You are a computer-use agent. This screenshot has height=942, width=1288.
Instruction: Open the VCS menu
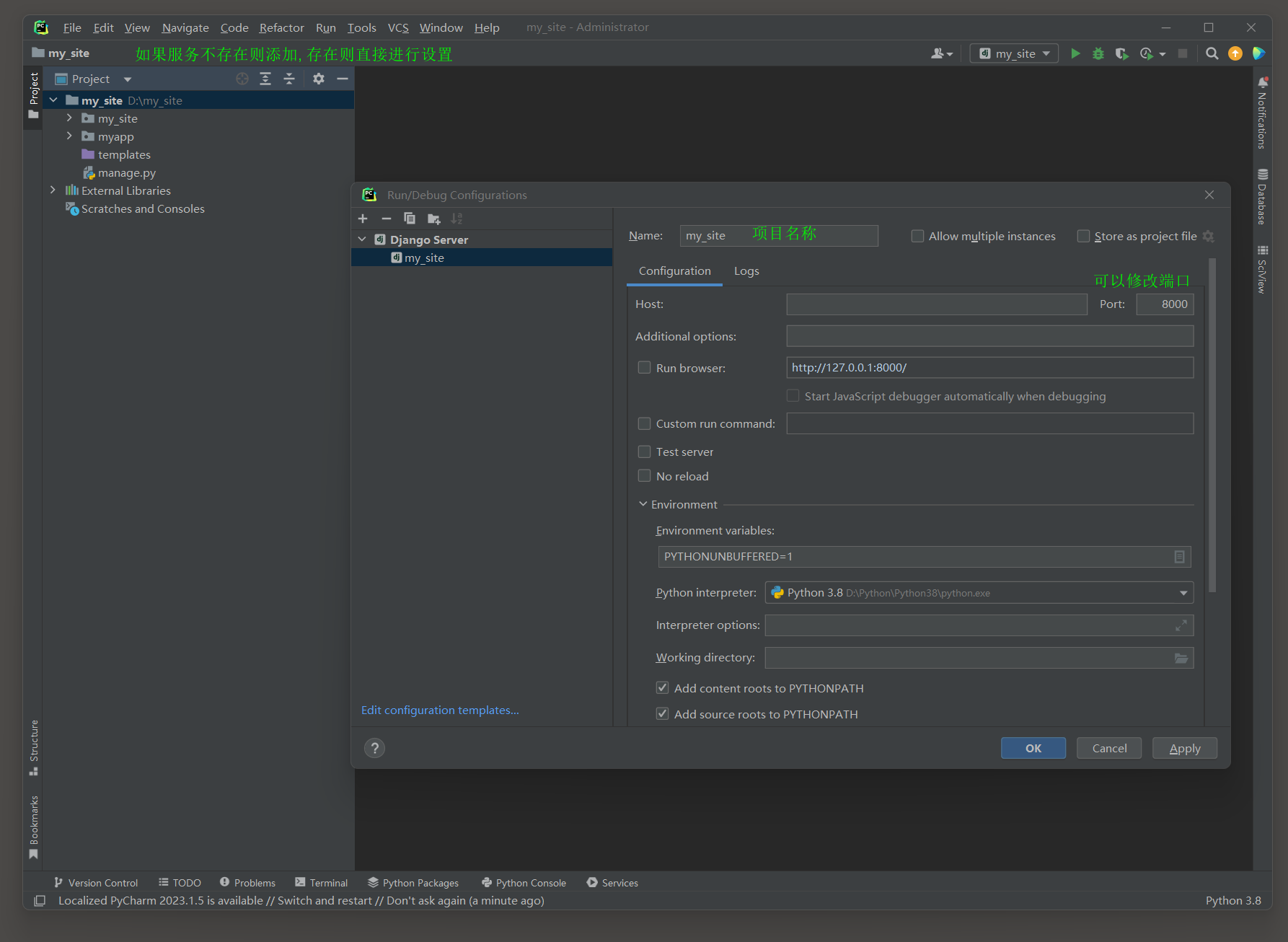pyautogui.click(x=398, y=27)
